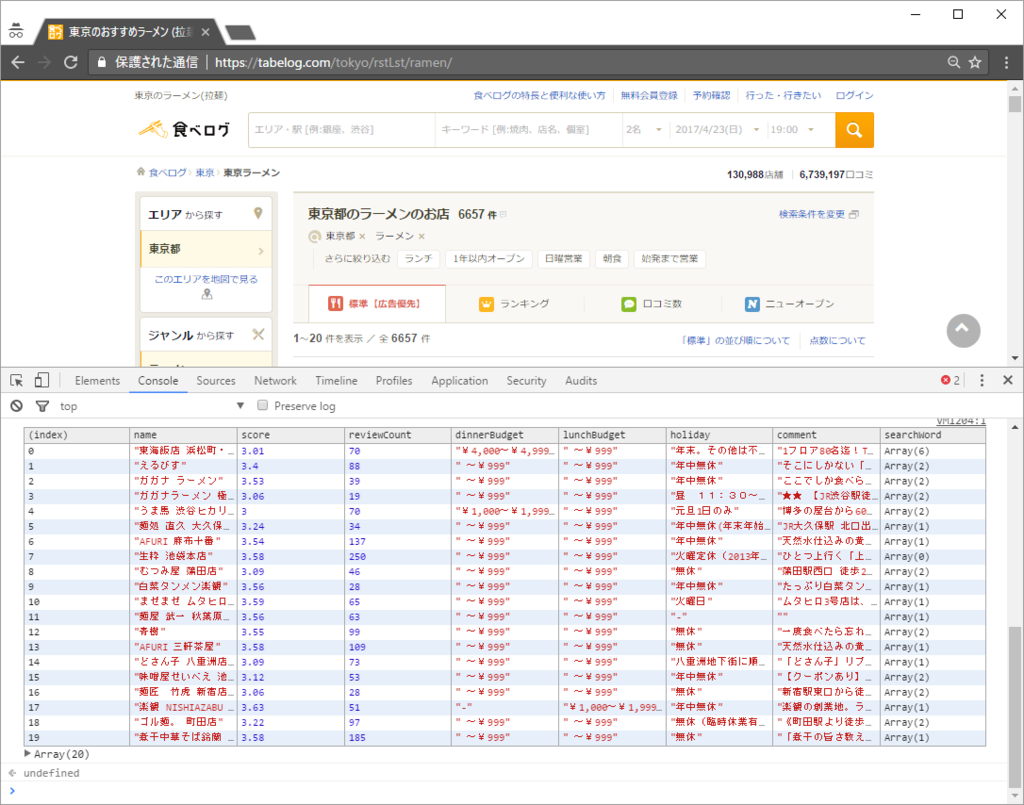
Task: Click the browser forward arrow
Action: point(44,63)
